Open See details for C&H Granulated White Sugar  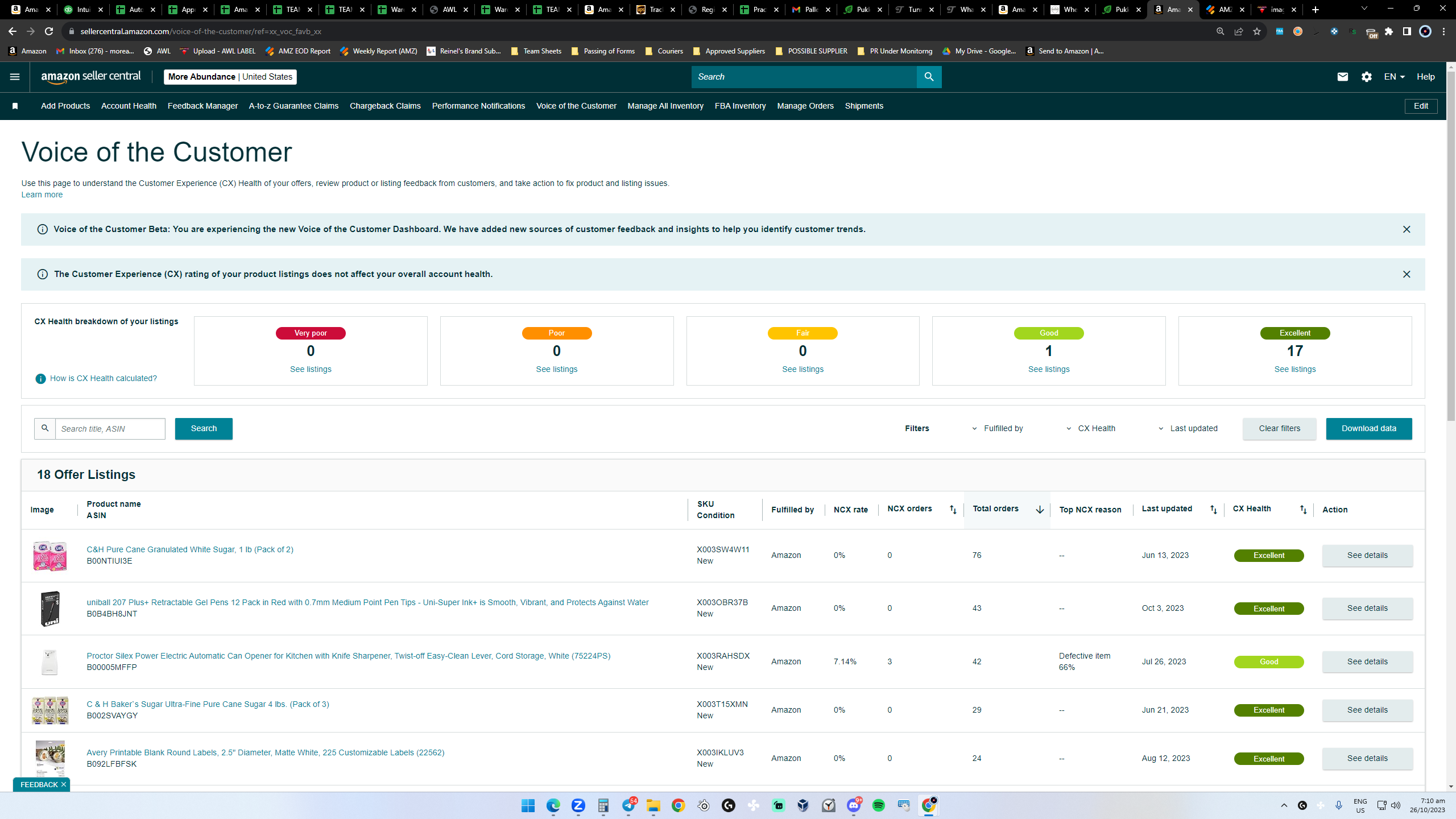1367,556
